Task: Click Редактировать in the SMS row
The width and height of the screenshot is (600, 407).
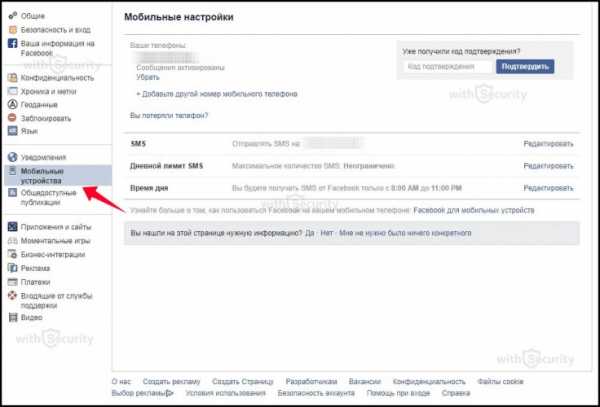Action: tap(548, 144)
